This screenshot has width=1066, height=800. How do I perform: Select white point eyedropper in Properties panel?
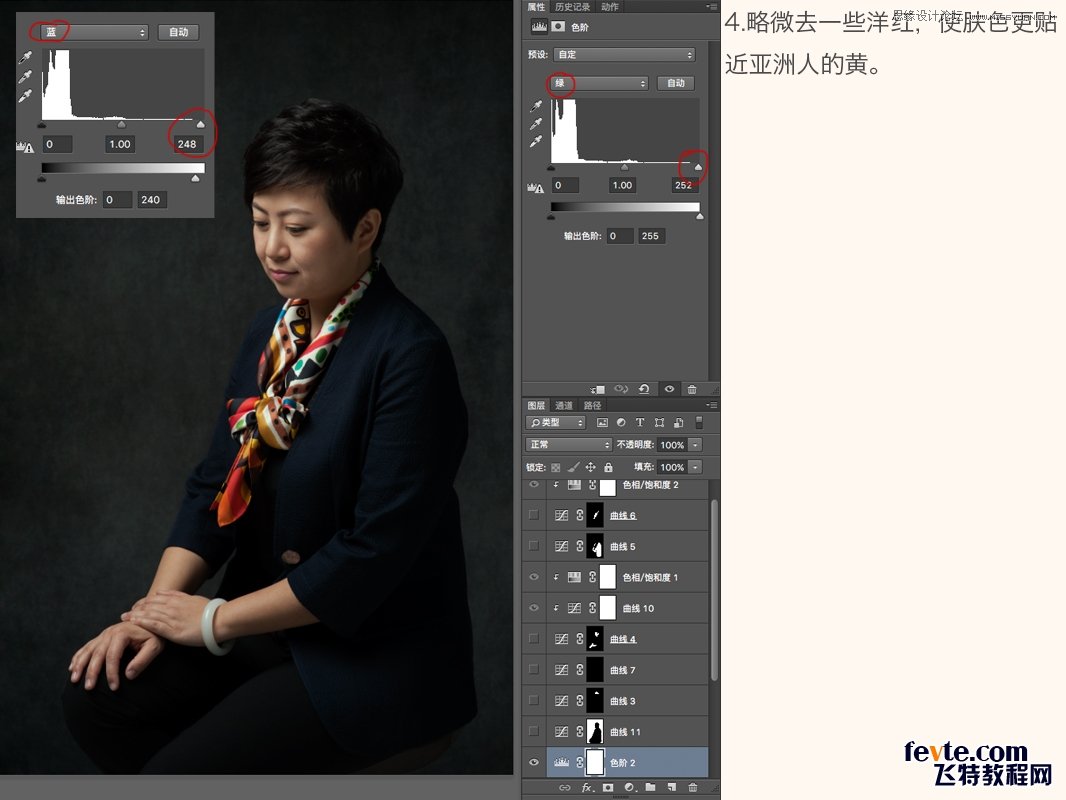coord(536,141)
